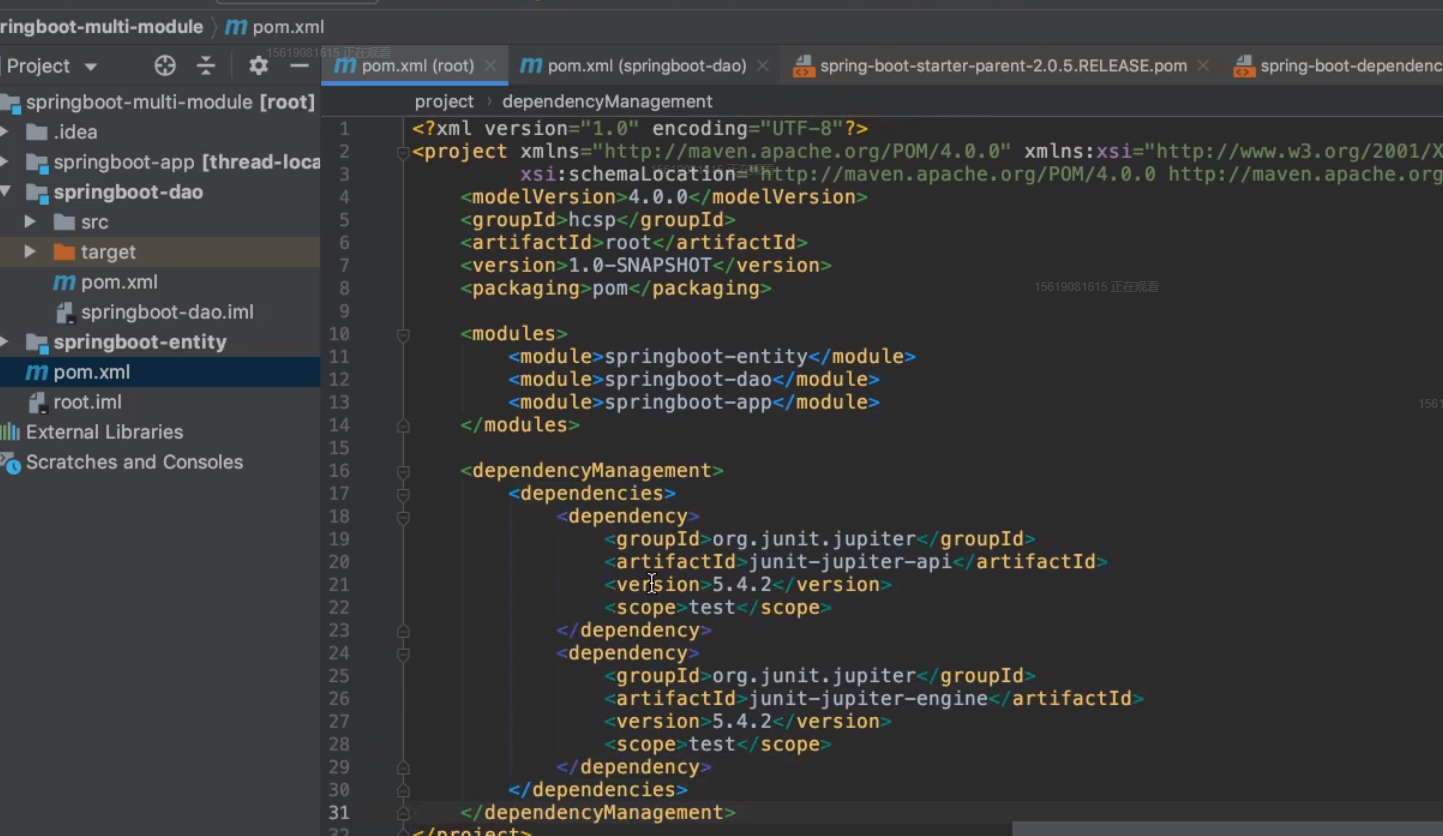Close the pom.xml (springboot-dao) tab
This screenshot has width=1443, height=836.
tap(762, 66)
